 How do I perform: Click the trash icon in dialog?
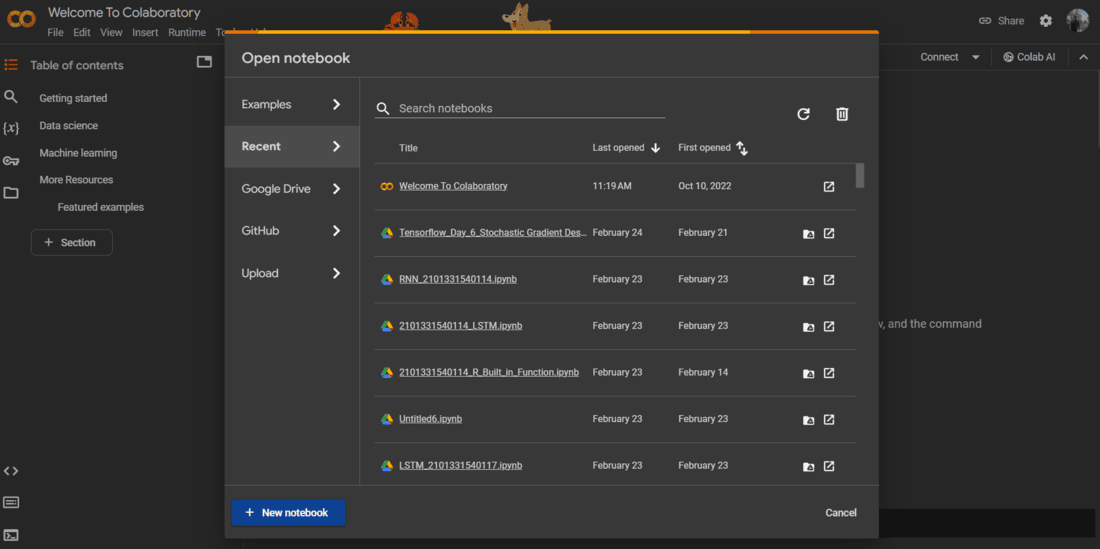point(842,114)
